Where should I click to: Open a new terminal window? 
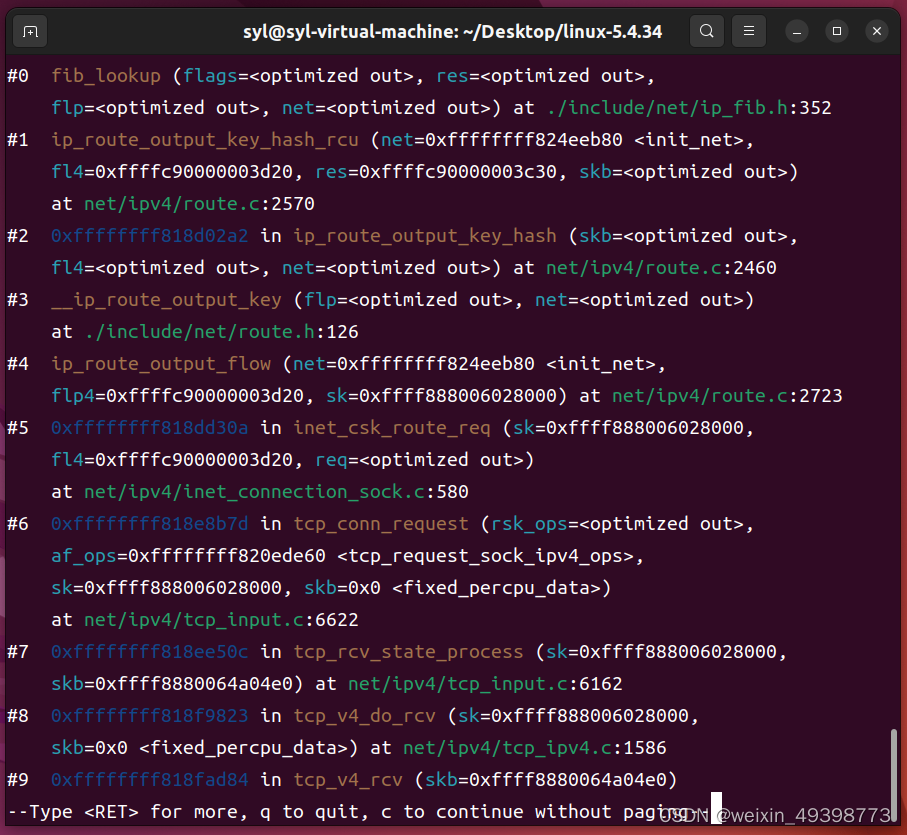pos(30,31)
